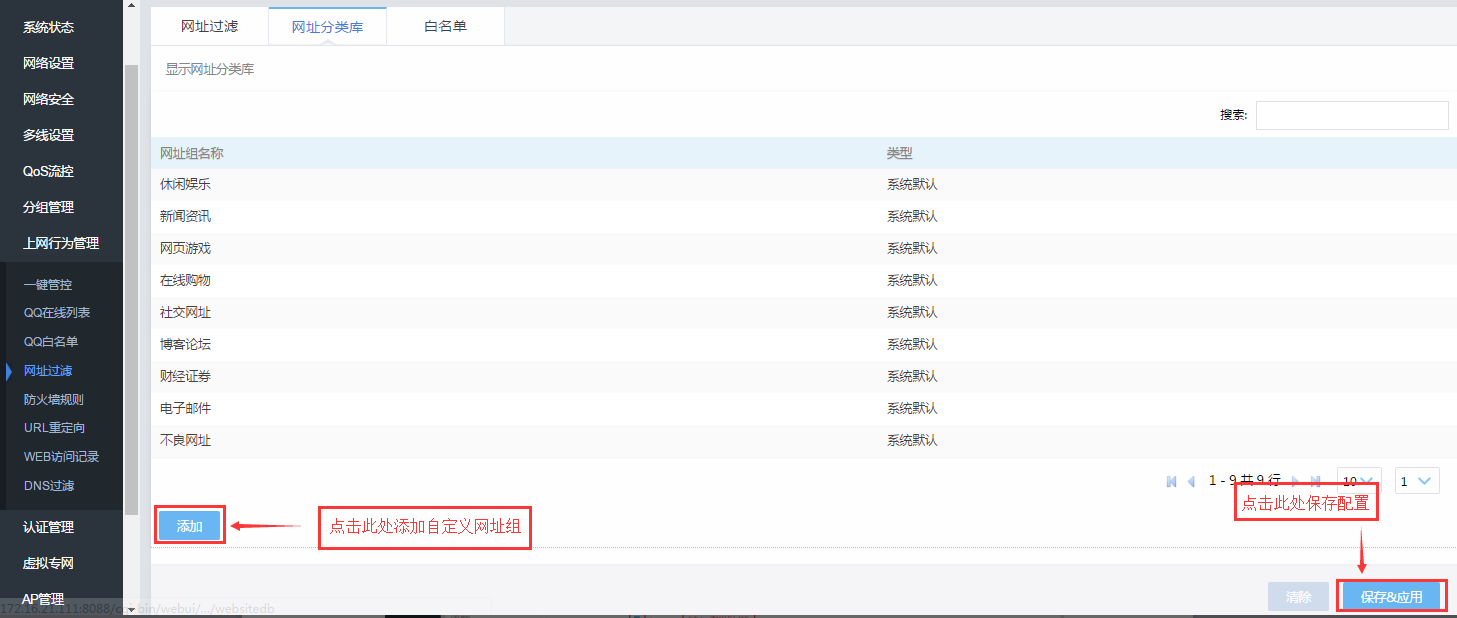Select the 网址分类库 tab

coord(327,27)
